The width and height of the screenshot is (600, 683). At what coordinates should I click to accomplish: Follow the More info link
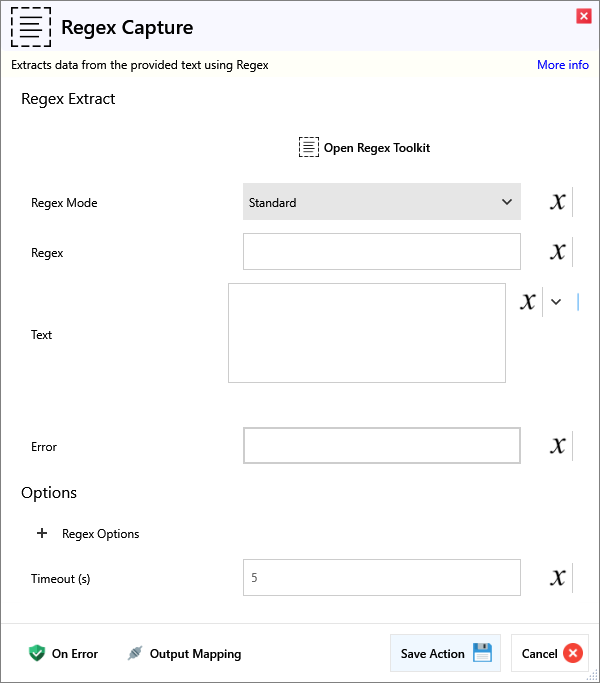pos(562,65)
